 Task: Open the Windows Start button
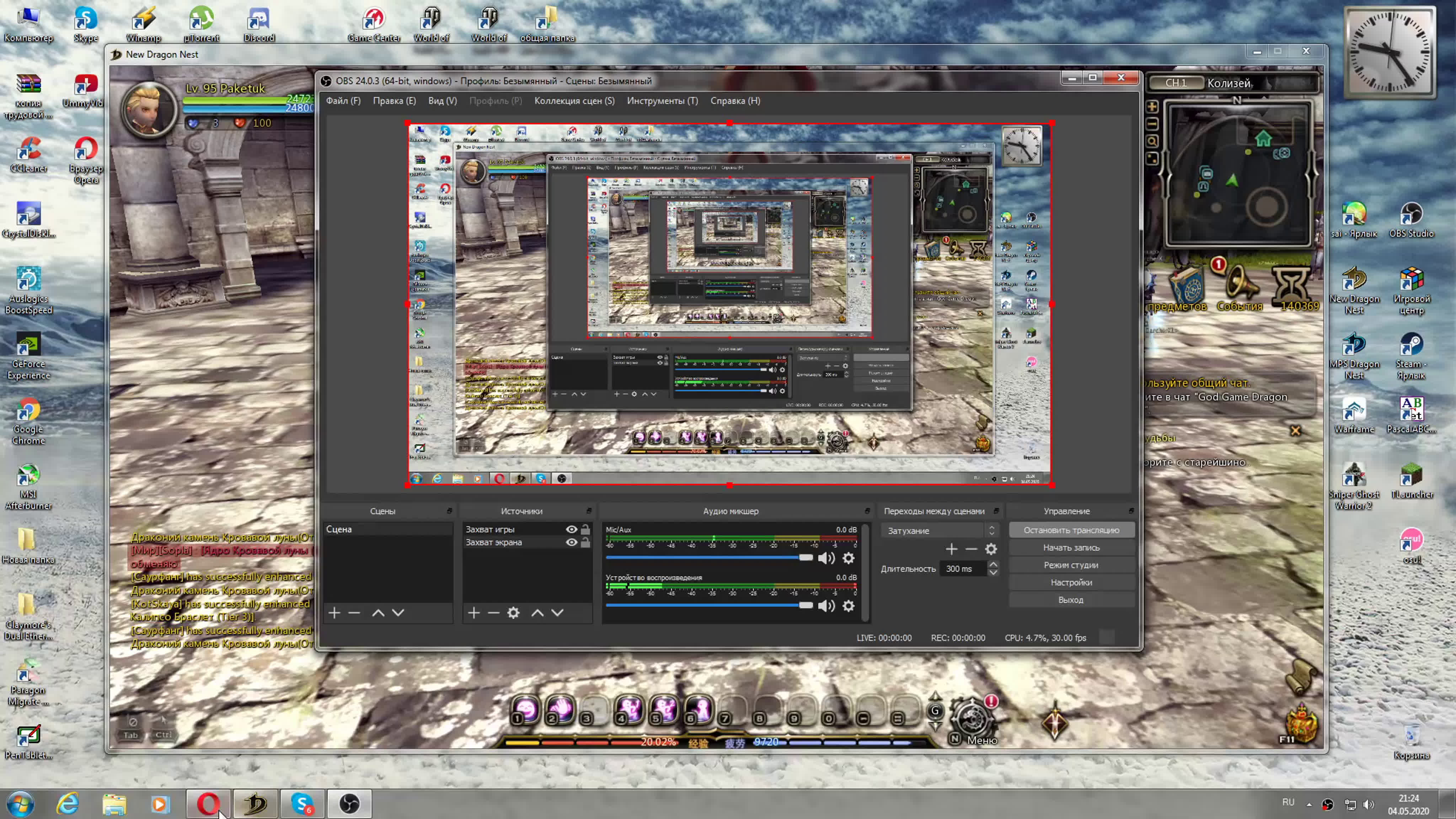point(20,804)
